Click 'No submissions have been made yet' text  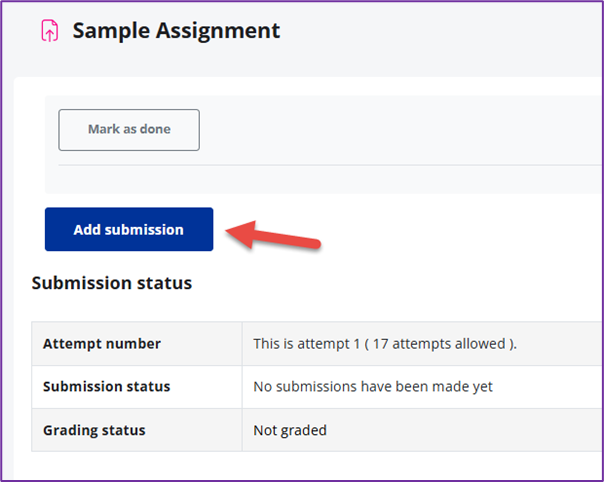point(373,387)
